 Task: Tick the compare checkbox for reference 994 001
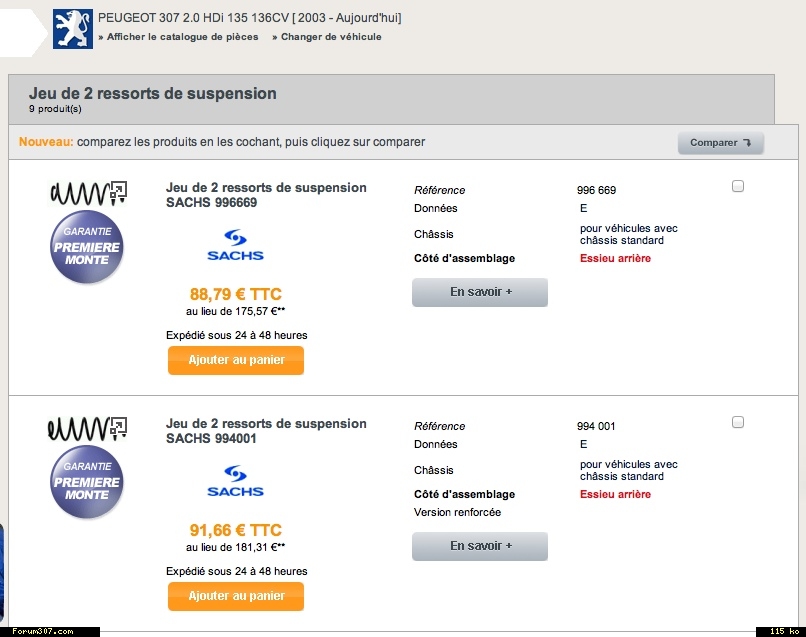(x=738, y=422)
